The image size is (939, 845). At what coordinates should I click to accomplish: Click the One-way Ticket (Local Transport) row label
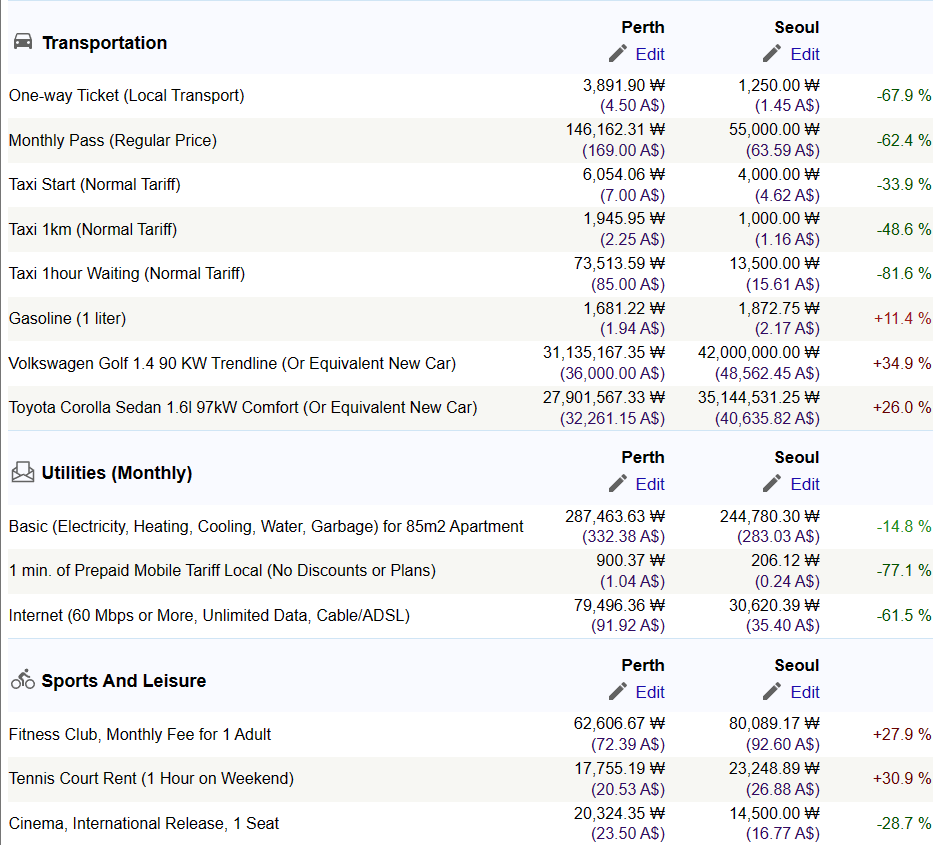pyautogui.click(x=126, y=96)
